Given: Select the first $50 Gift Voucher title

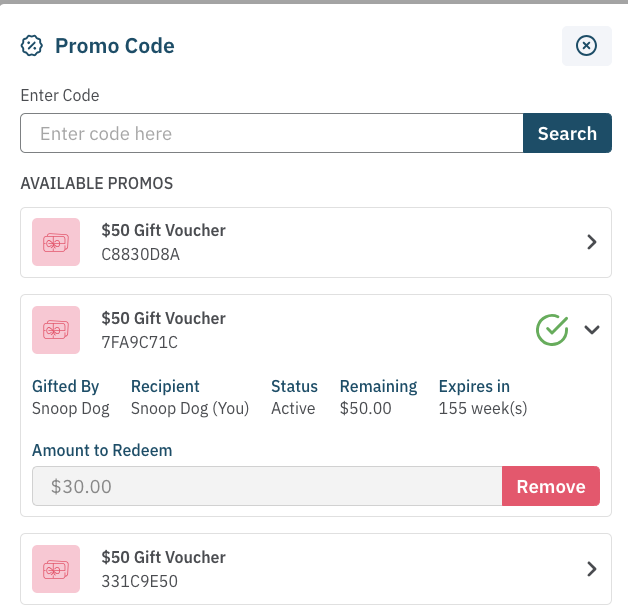Looking at the screenshot, I should (163, 230).
